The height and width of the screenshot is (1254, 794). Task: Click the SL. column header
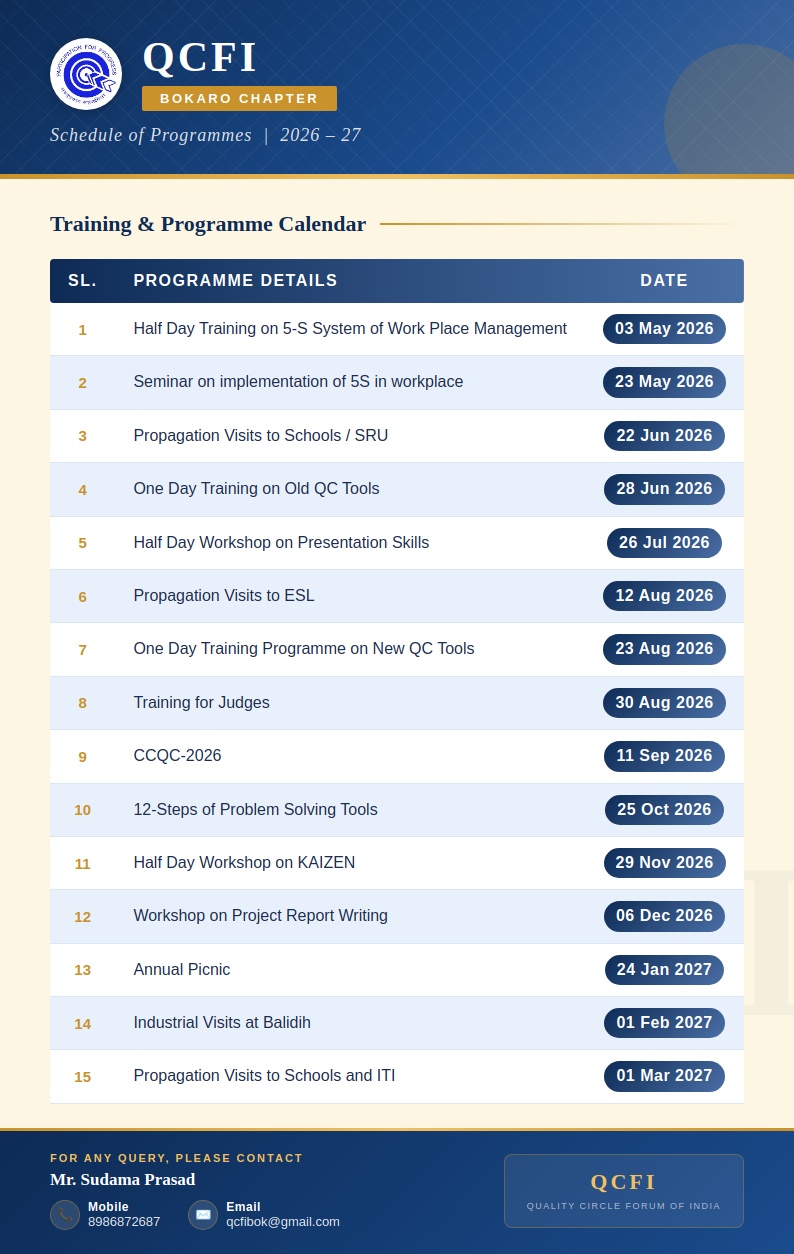coord(82,281)
